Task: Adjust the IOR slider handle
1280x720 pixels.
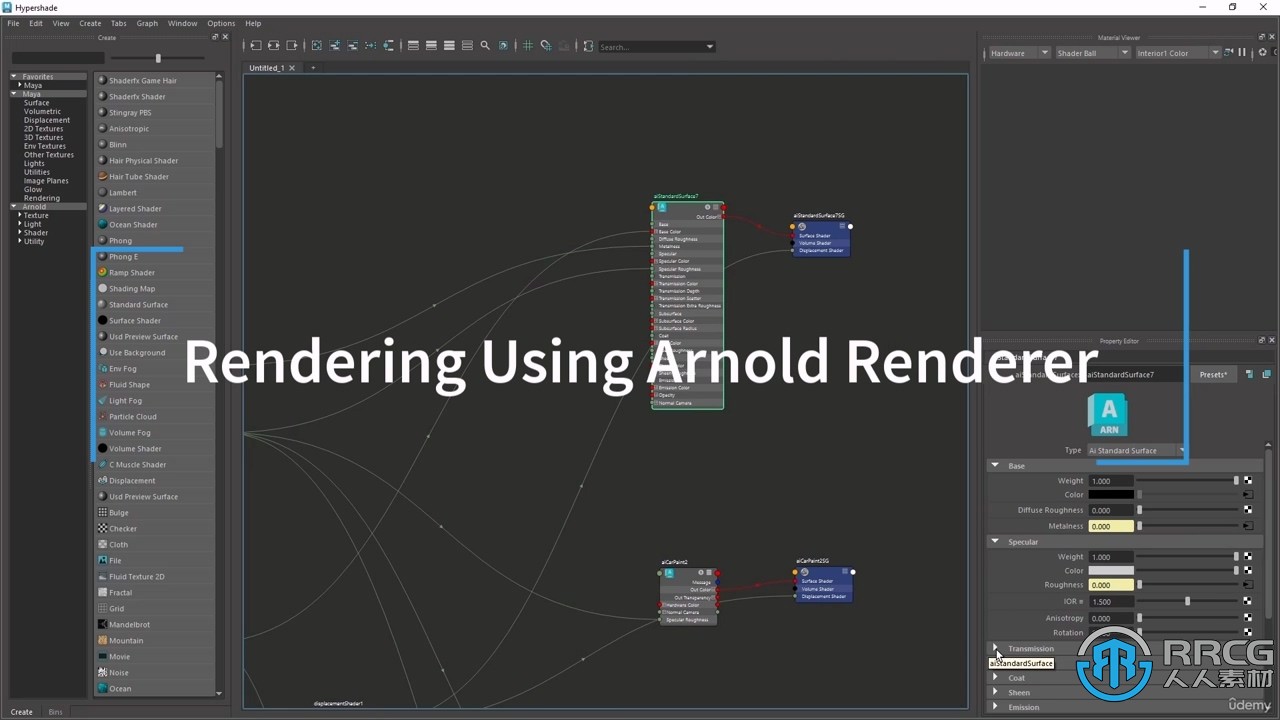Action: pyautogui.click(x=1187, y=602)
